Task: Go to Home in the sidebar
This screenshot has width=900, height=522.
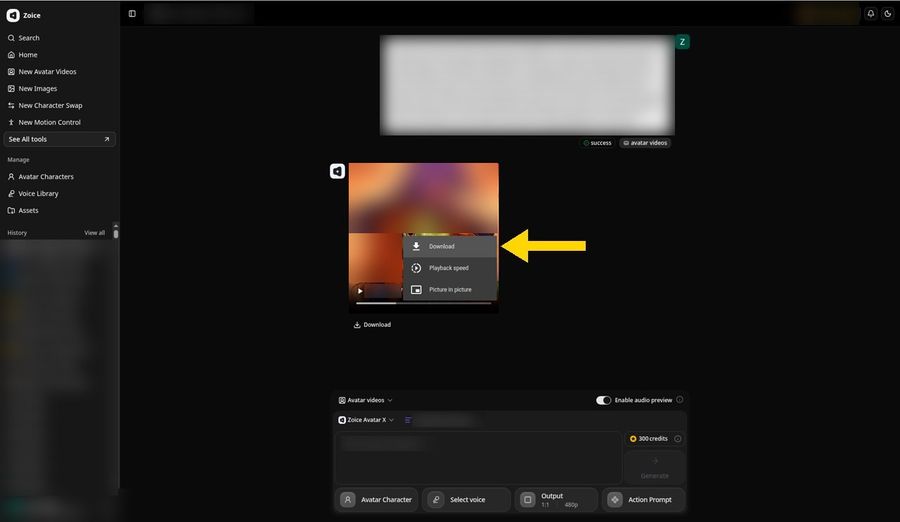Action: [22, 55]
